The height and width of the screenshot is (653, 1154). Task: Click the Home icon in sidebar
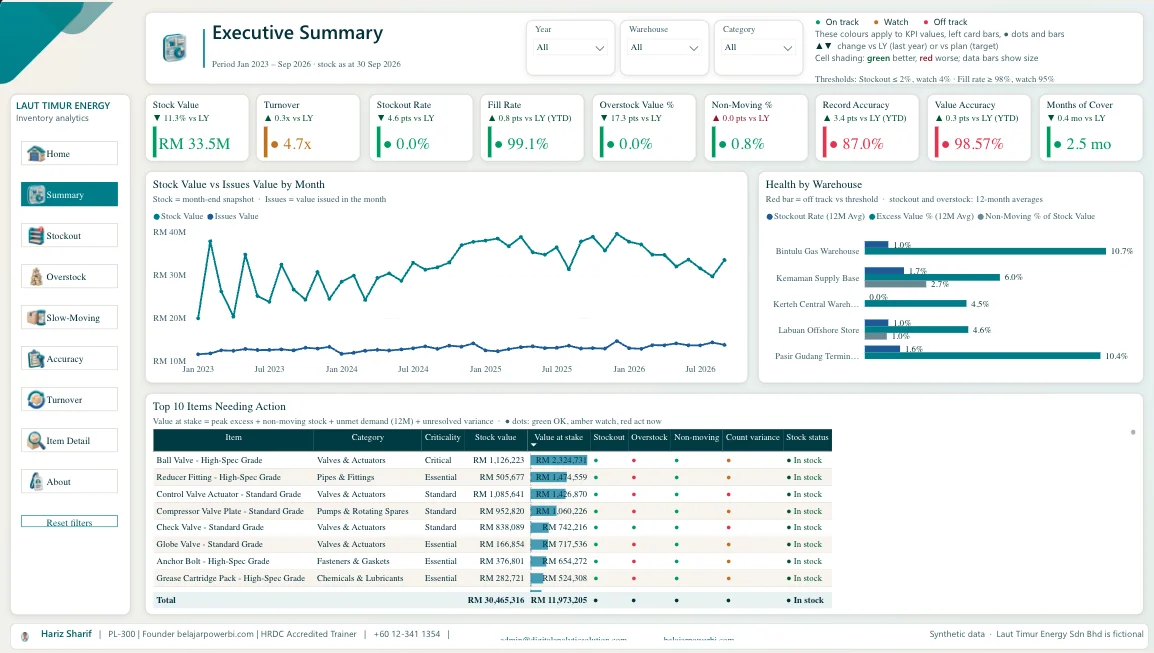(35, 153)
